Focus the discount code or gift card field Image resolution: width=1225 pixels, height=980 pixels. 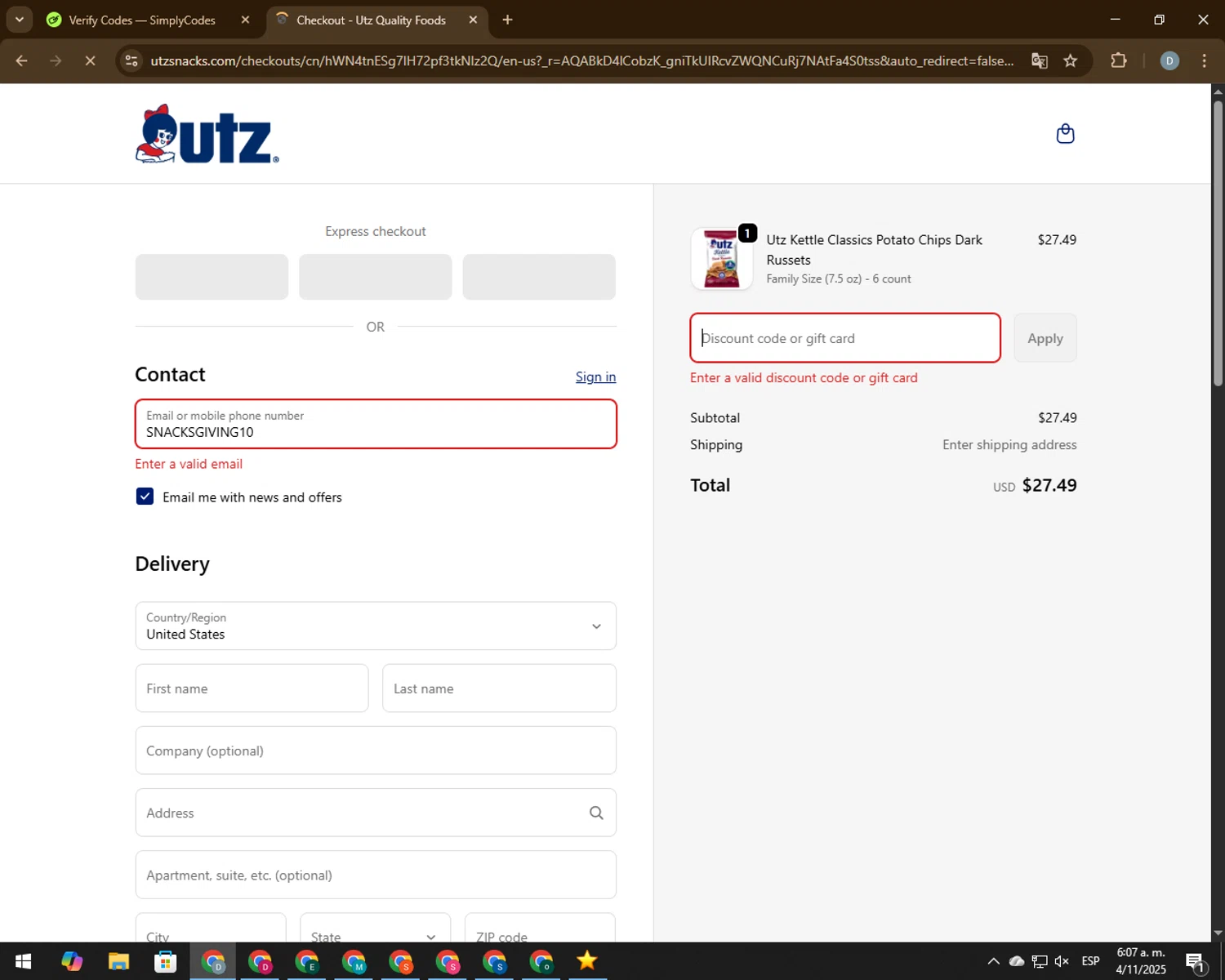845,338
